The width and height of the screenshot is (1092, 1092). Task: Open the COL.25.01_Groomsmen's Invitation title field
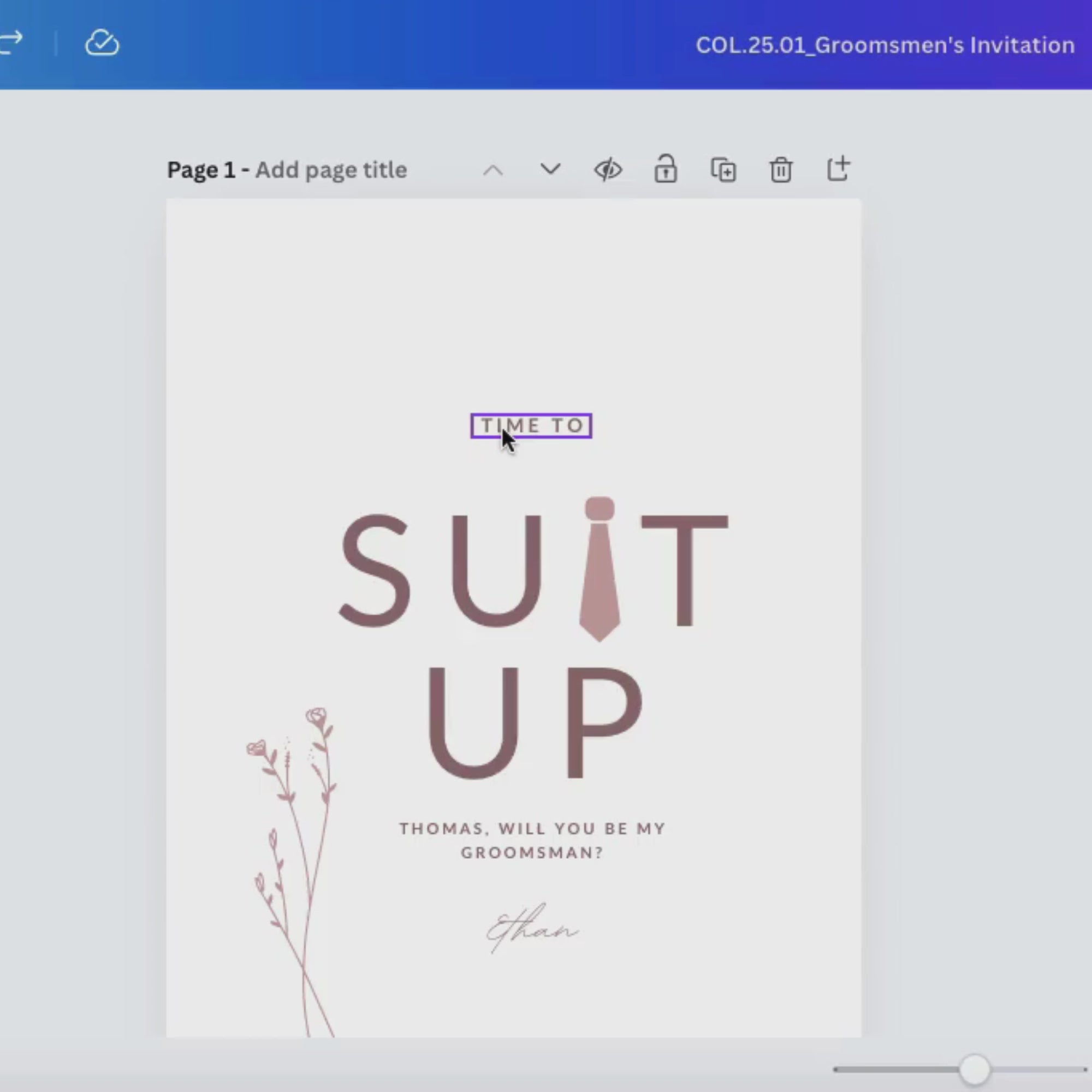pos(885,45)
